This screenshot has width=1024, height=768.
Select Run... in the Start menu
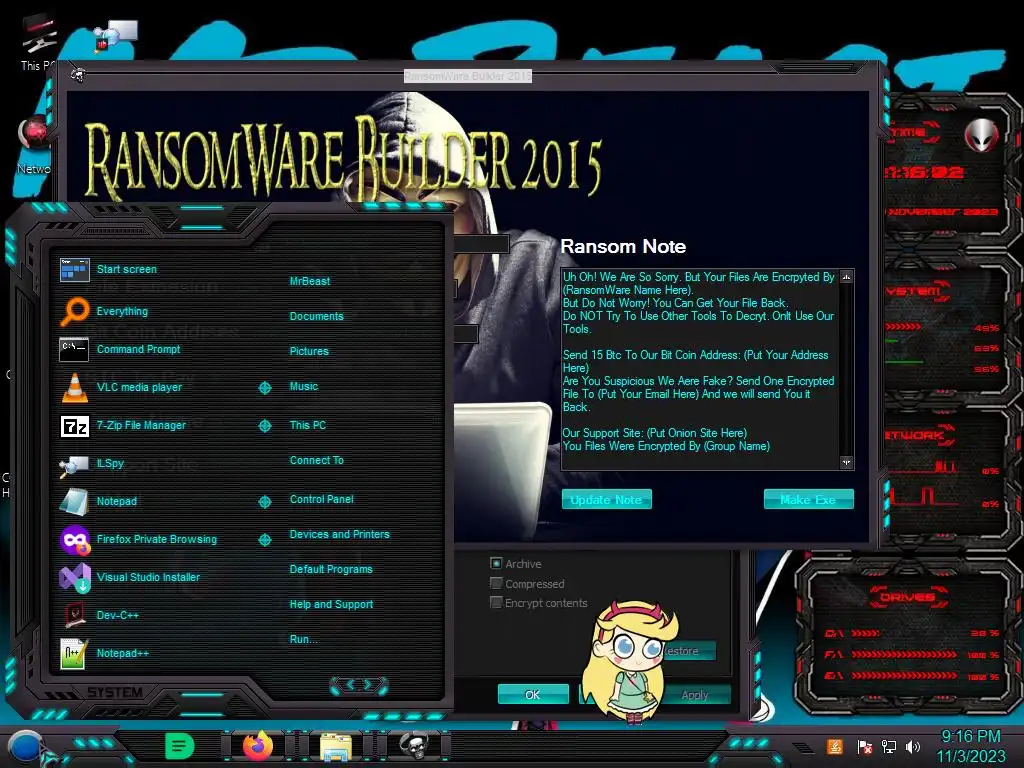coord(304,639)
